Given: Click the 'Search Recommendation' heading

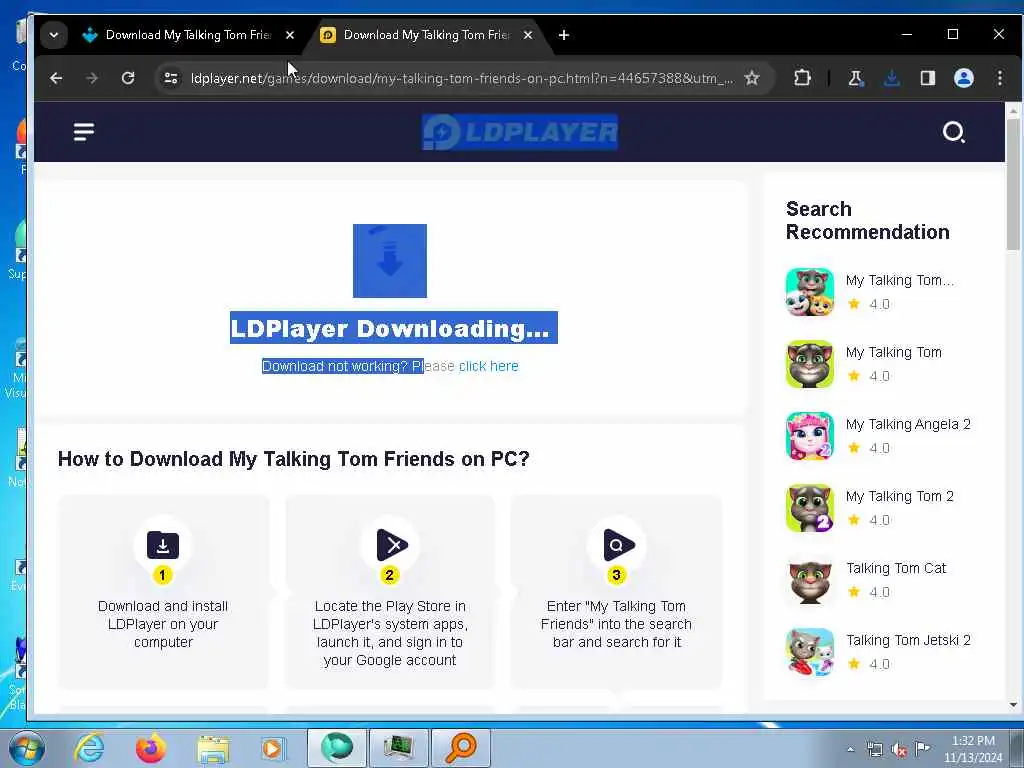Looking at the screenshot, I should pyautogui.click(x=867, y=220).
